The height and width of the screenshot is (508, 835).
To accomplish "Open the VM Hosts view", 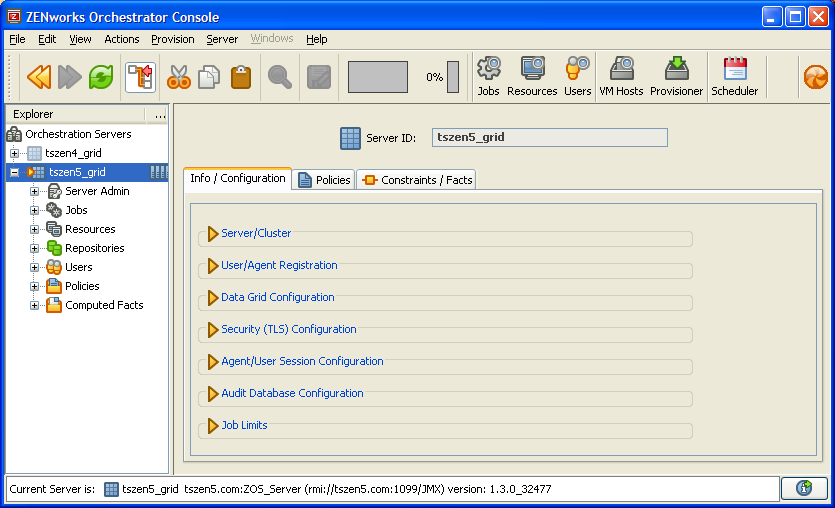I will tap(621, 77).
